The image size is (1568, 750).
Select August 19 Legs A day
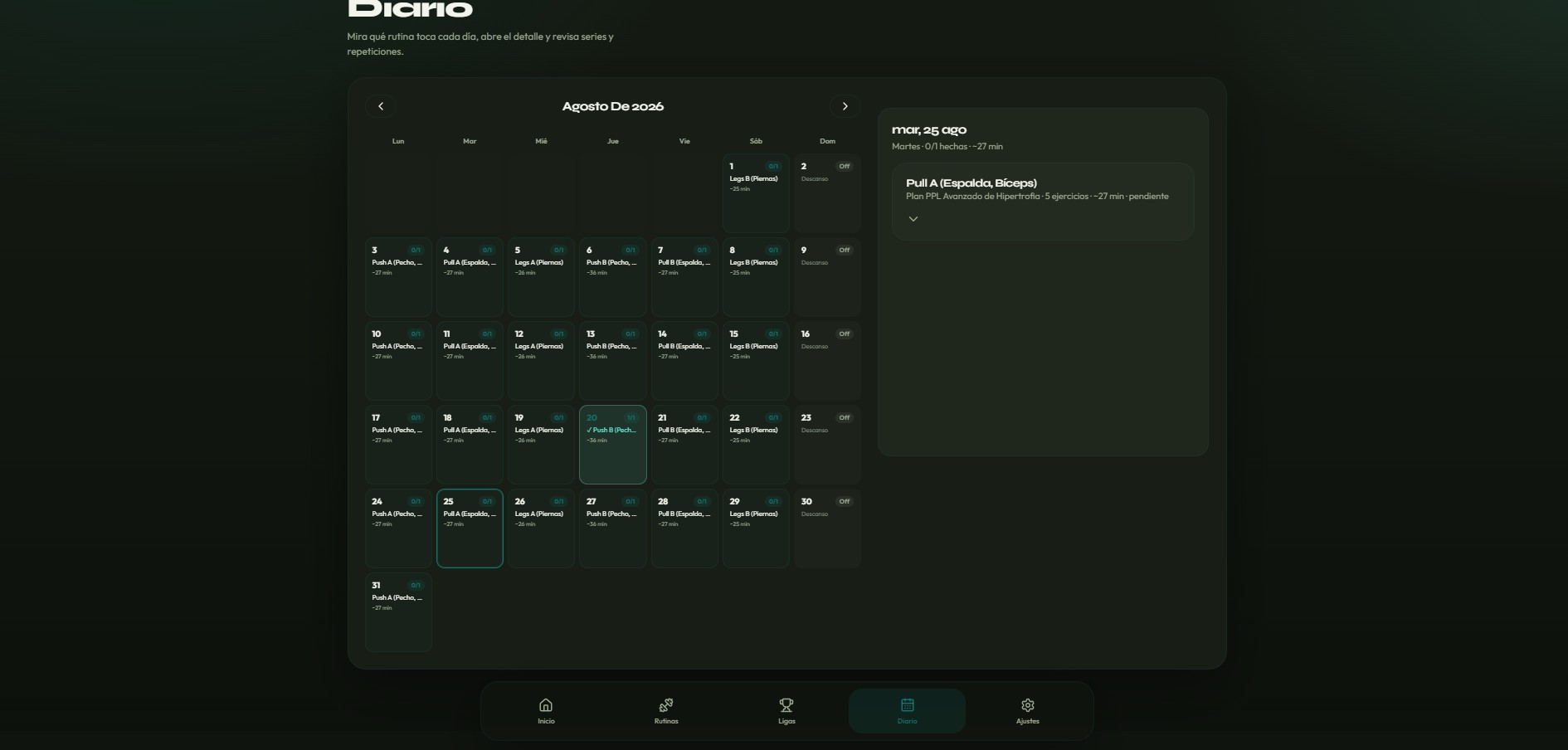pos(541,445)
